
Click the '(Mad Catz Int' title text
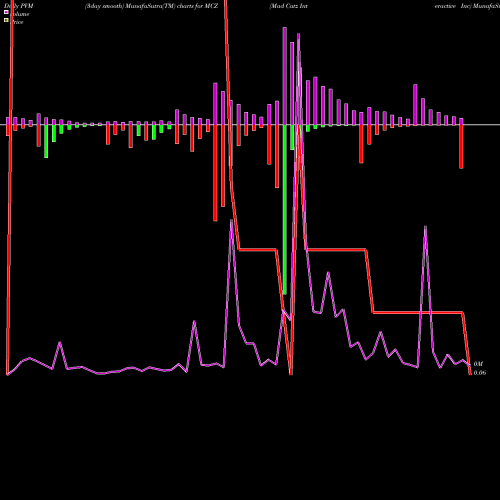(x=288, y=6)
